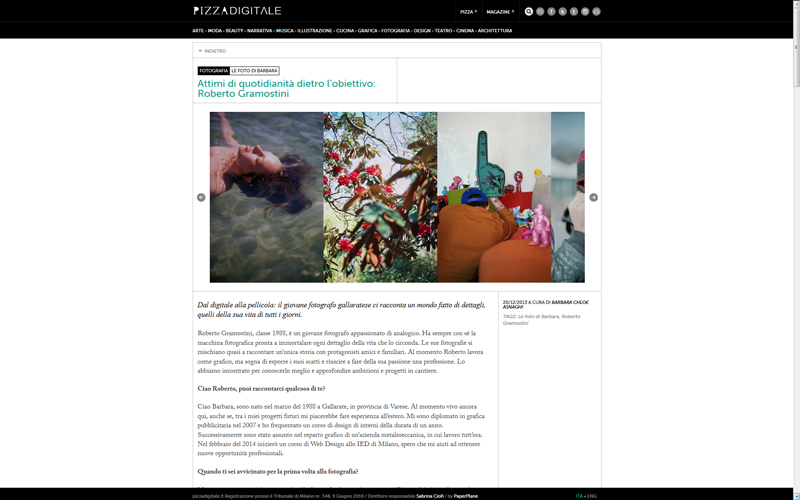Click the red flowers gallery photo
800x500 pixels.
(380, 197)
